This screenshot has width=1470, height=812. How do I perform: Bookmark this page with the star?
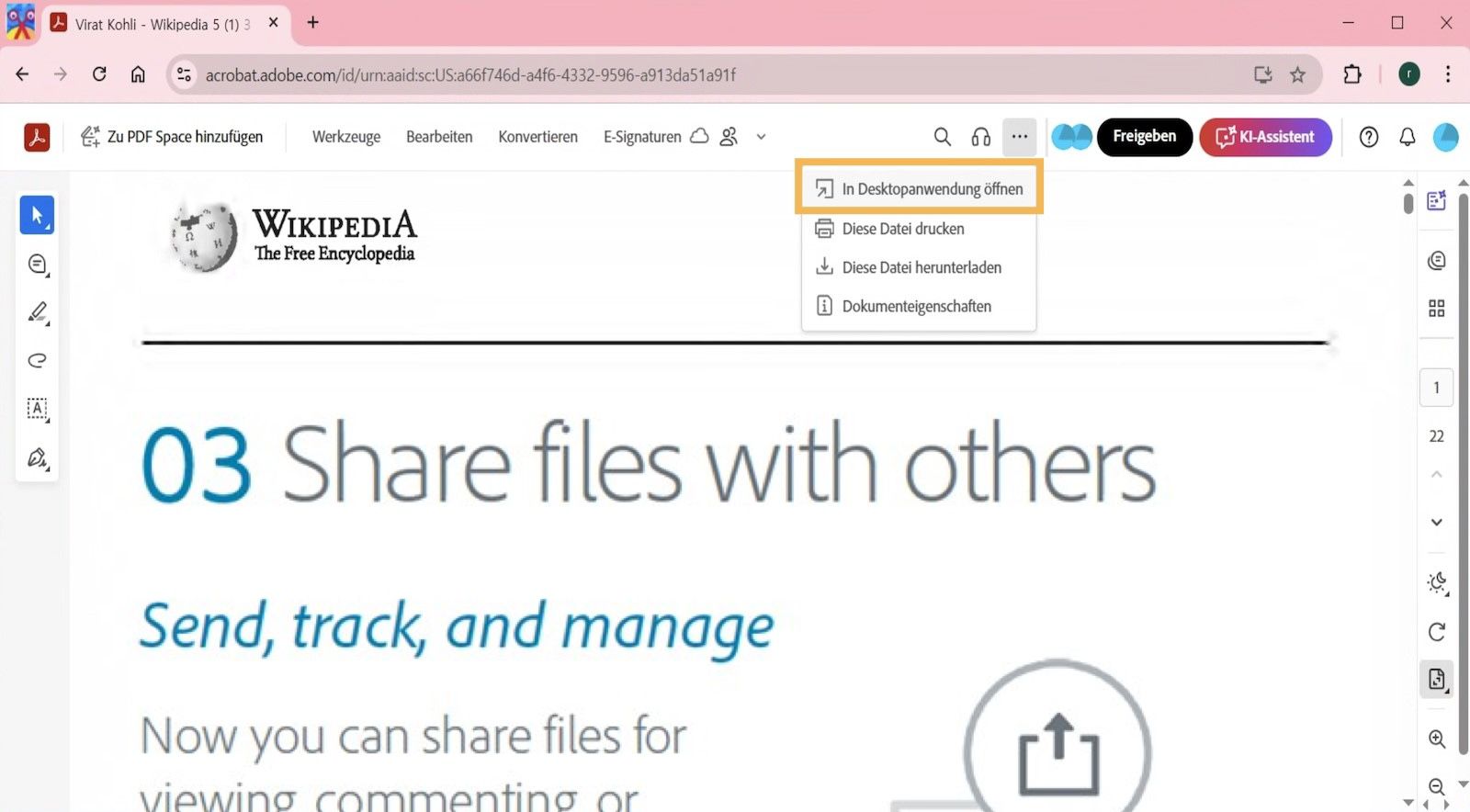pos(1297,74)
